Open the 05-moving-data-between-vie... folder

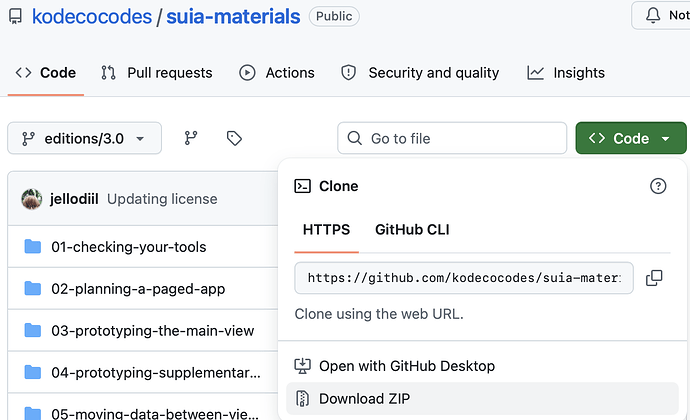[155, 414]
